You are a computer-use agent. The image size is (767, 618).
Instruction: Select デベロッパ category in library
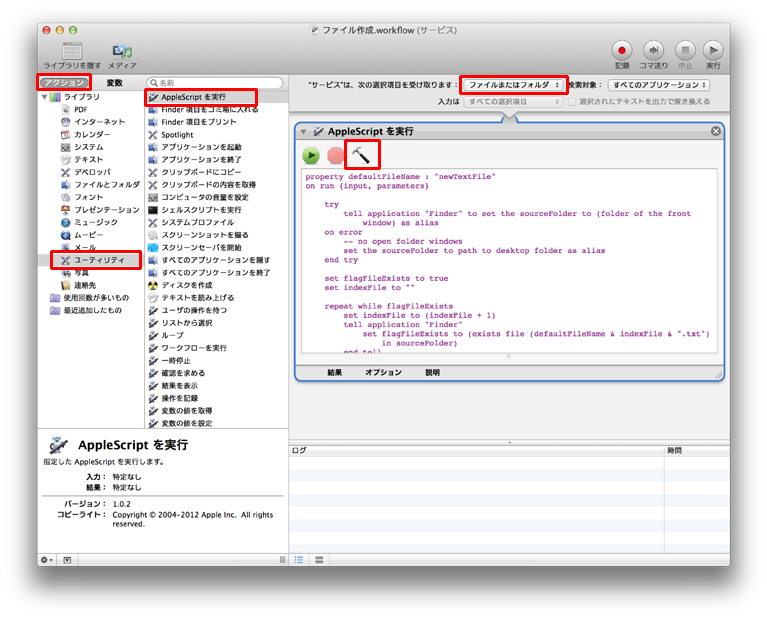point(90,172)
